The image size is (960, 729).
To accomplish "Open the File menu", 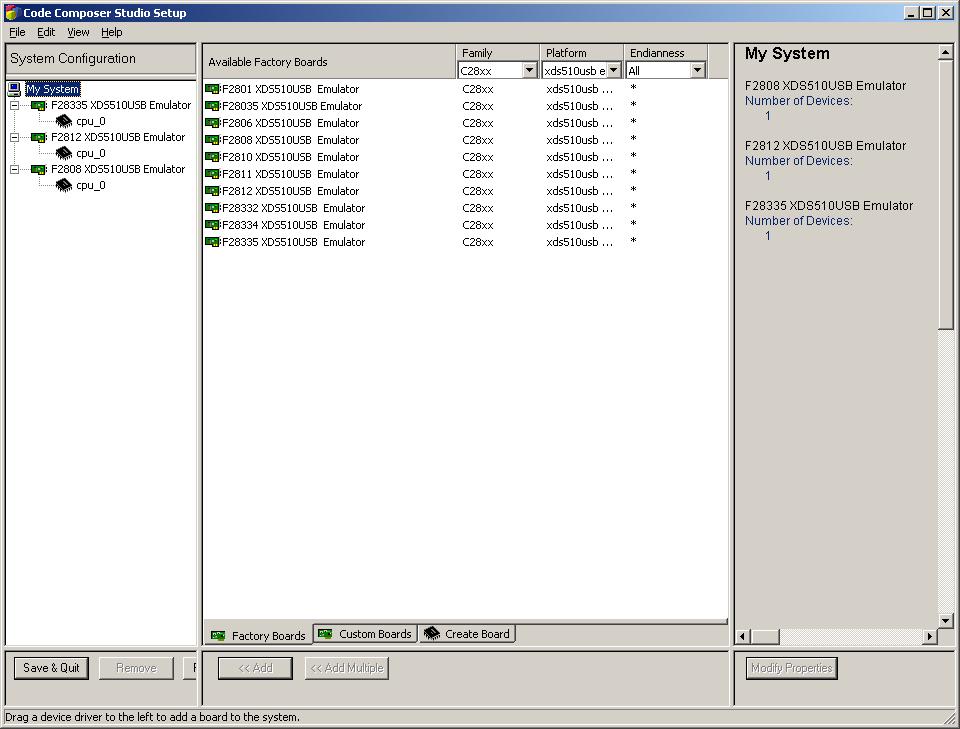I will [17, 32].
